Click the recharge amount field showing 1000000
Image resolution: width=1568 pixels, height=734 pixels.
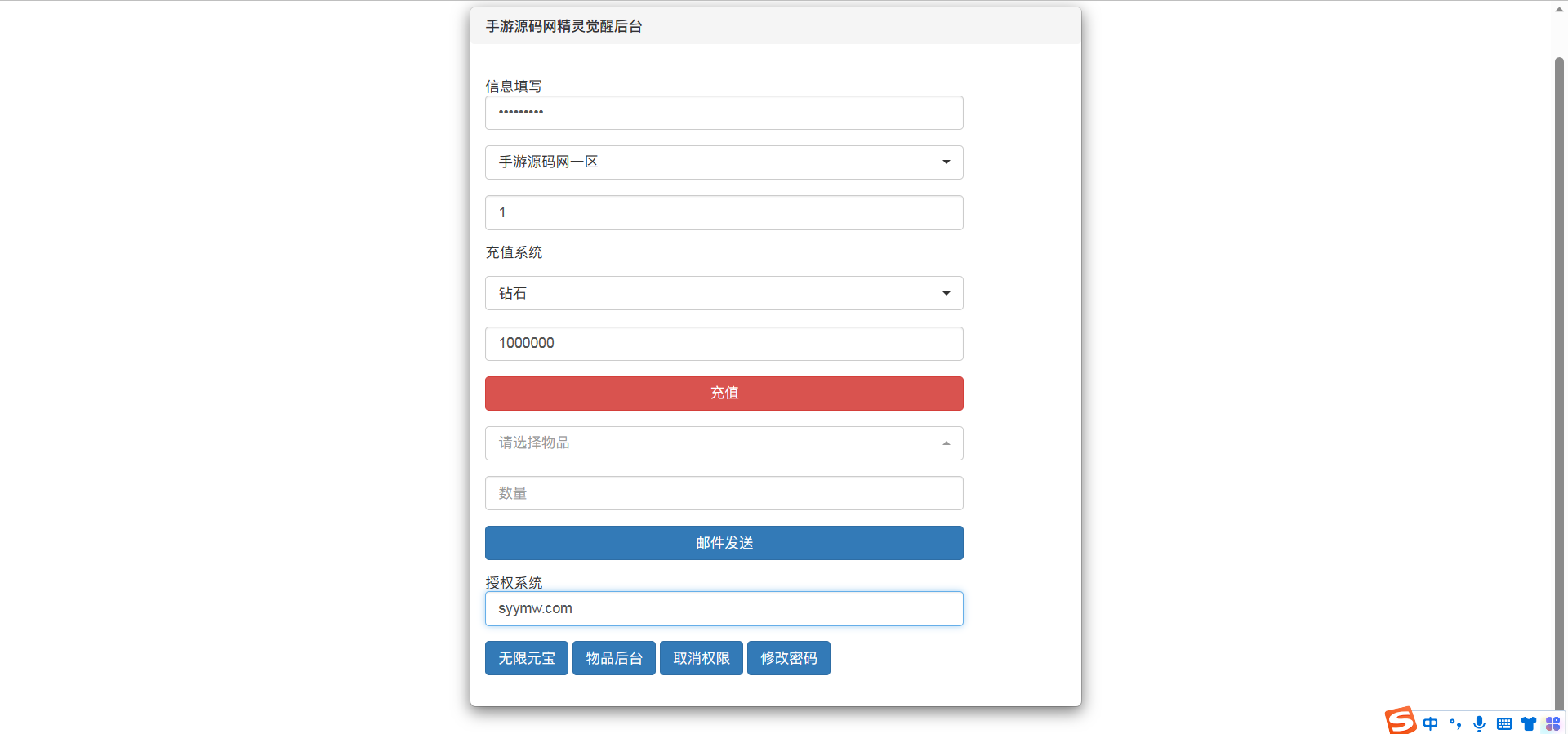point(724,344)
